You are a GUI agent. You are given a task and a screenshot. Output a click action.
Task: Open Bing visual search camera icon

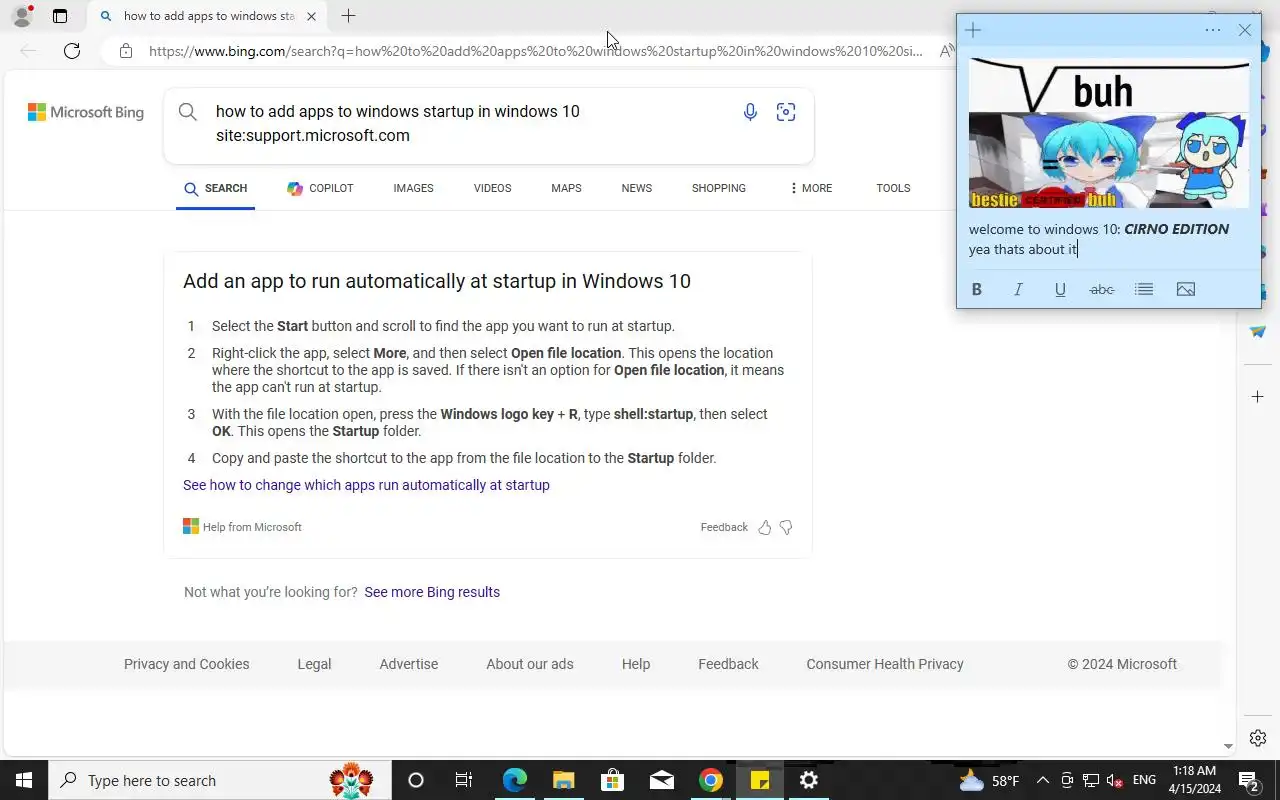786,112
